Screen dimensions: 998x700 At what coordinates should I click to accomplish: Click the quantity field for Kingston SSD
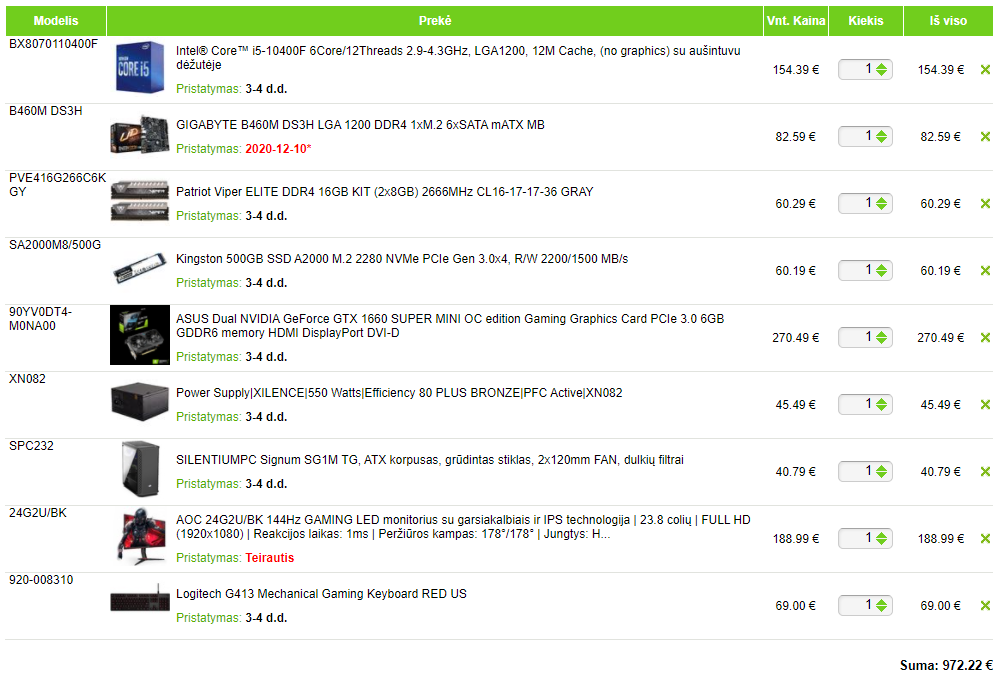click(865, 270)
